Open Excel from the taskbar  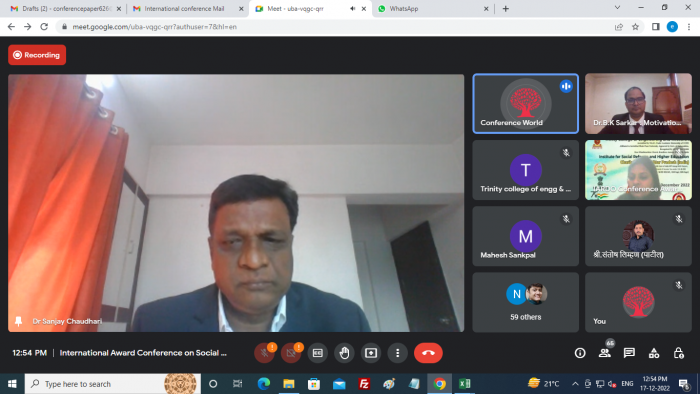coord(464,384)
